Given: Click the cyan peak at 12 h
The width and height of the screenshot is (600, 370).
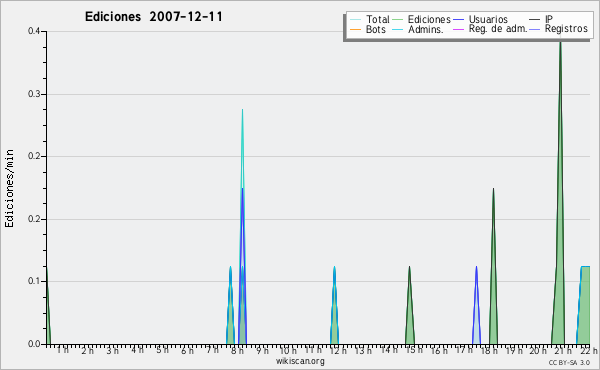Looking at the screenshot, I should (x=334, y=305).
